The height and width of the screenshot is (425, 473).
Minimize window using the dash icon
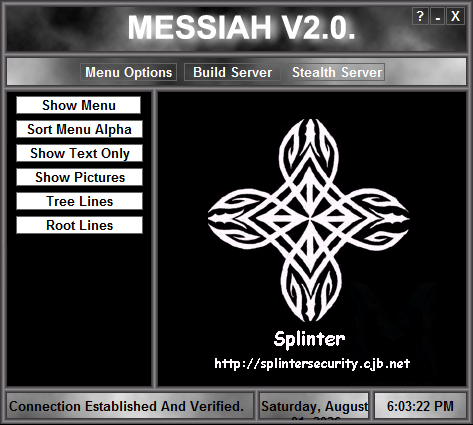[x=438, y=16]
